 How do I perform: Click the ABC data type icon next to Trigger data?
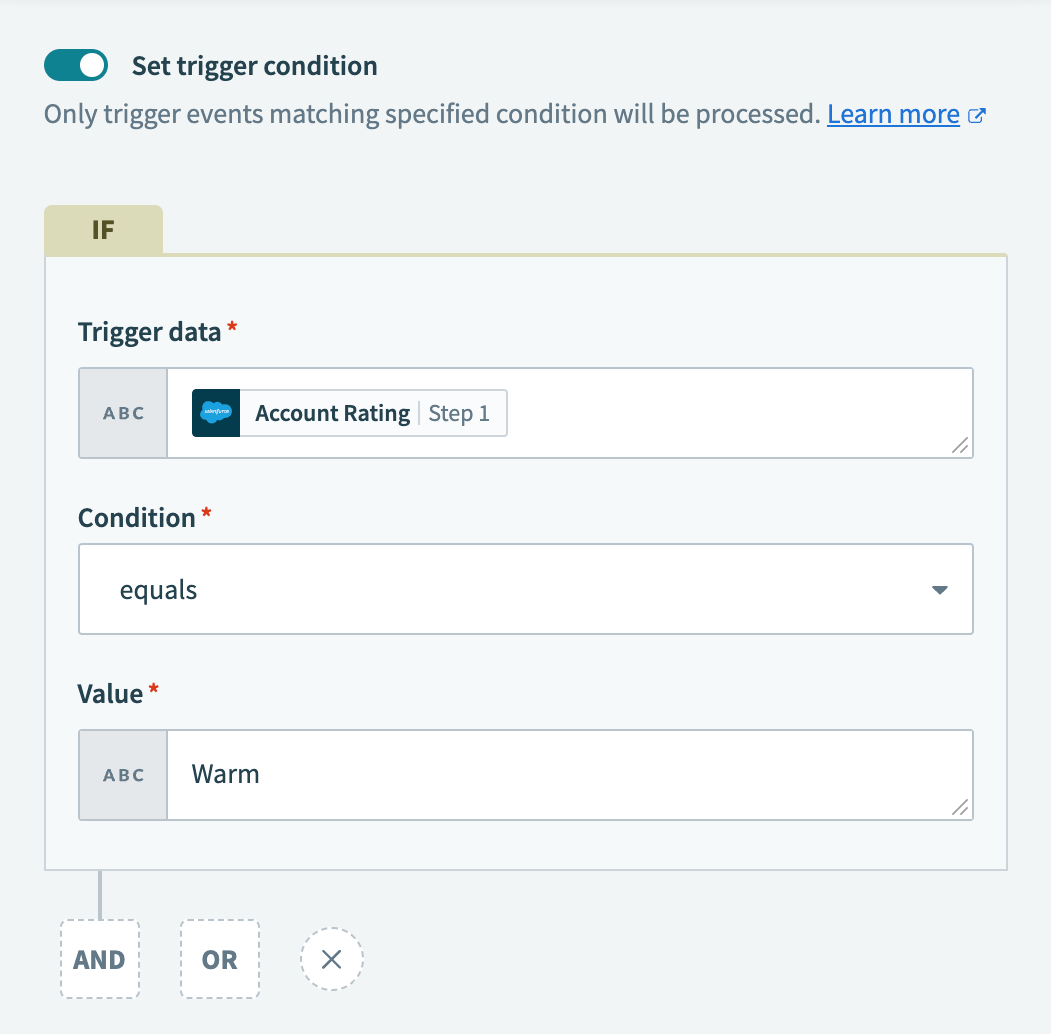pos(122,412)
